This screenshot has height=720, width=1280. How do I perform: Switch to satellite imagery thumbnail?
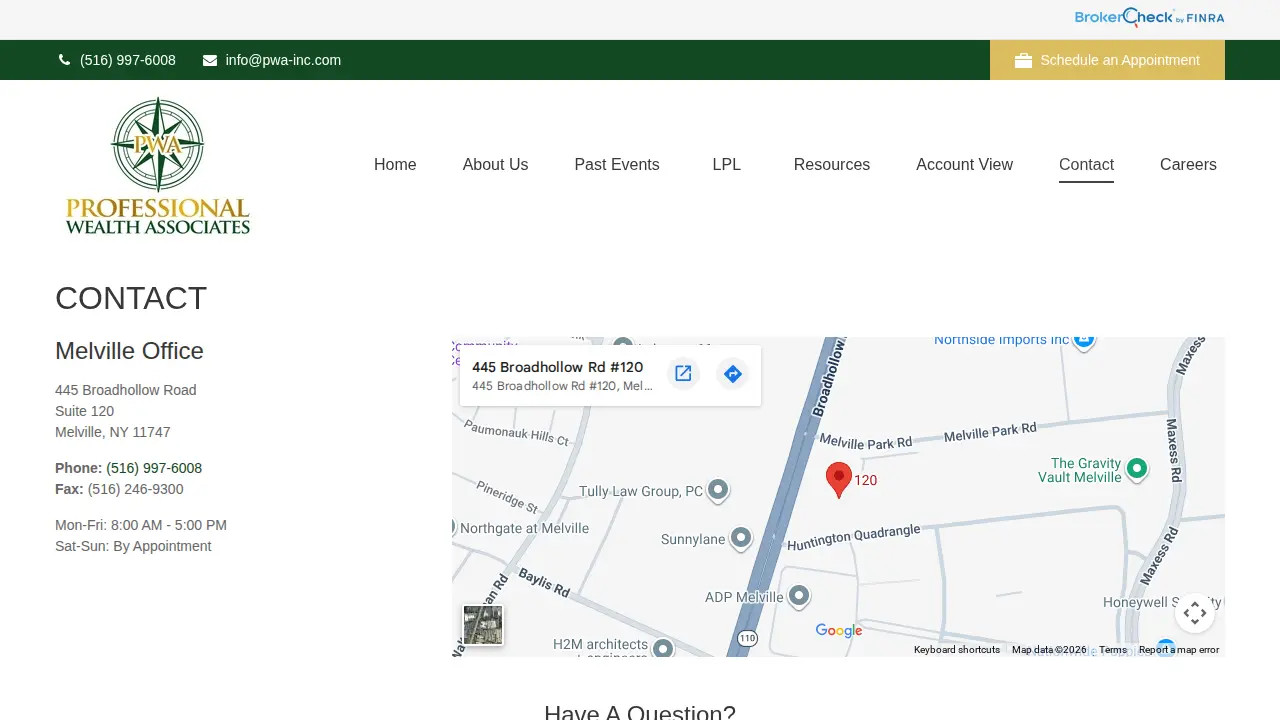click(x=483, y=625)
